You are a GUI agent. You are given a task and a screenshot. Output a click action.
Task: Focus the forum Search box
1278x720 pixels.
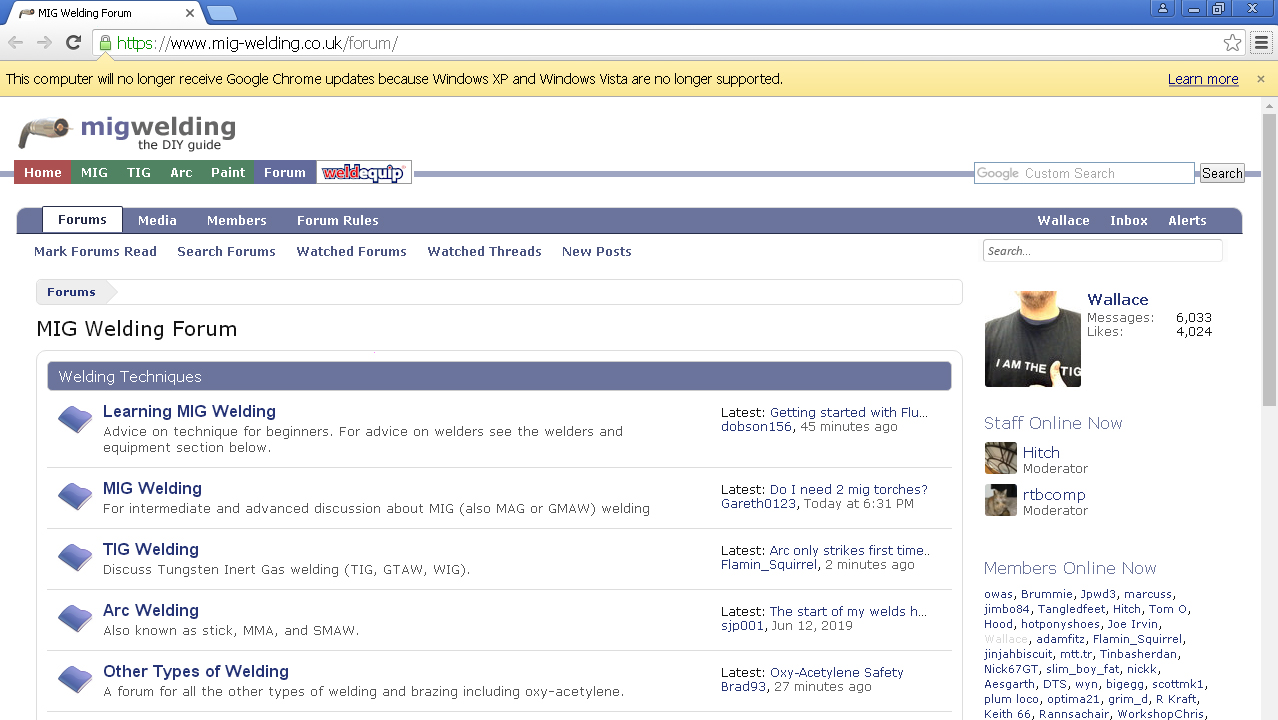(x=1103, y=251)
